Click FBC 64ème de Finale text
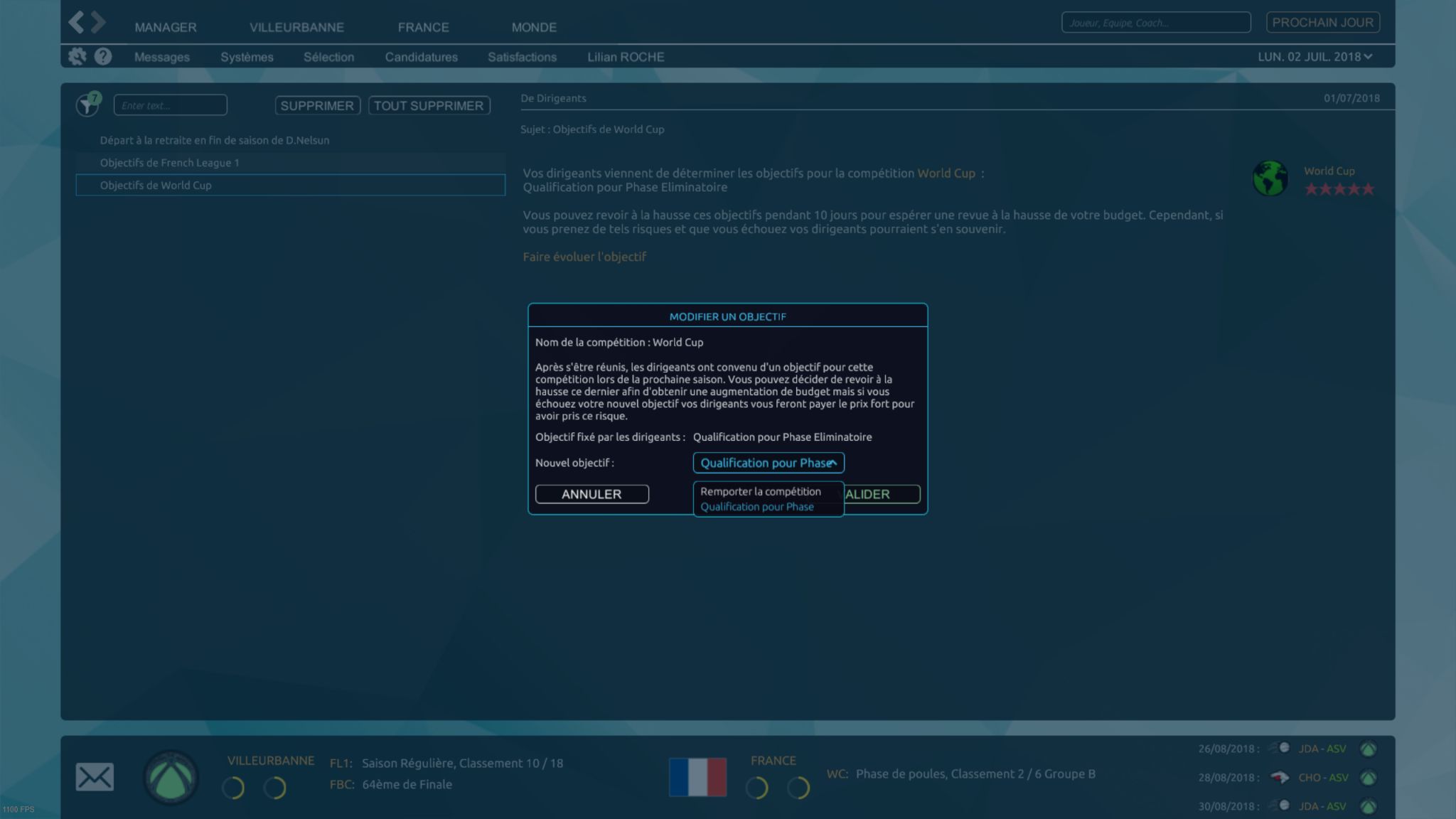This screenshot has width=1456, height=819. tap(407, 784)
